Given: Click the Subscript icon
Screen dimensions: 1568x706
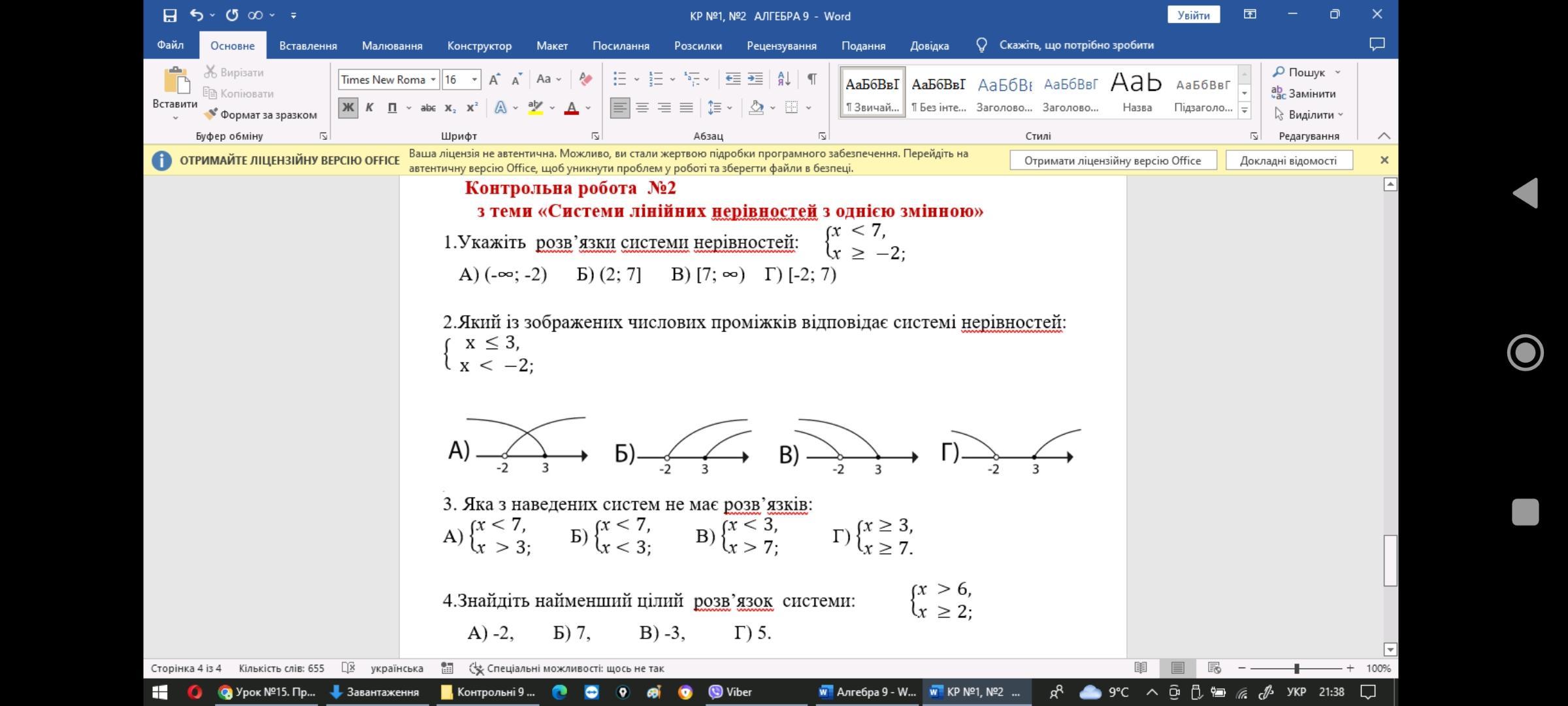Looking at the screenshot, I should click(x=449, y=108).
